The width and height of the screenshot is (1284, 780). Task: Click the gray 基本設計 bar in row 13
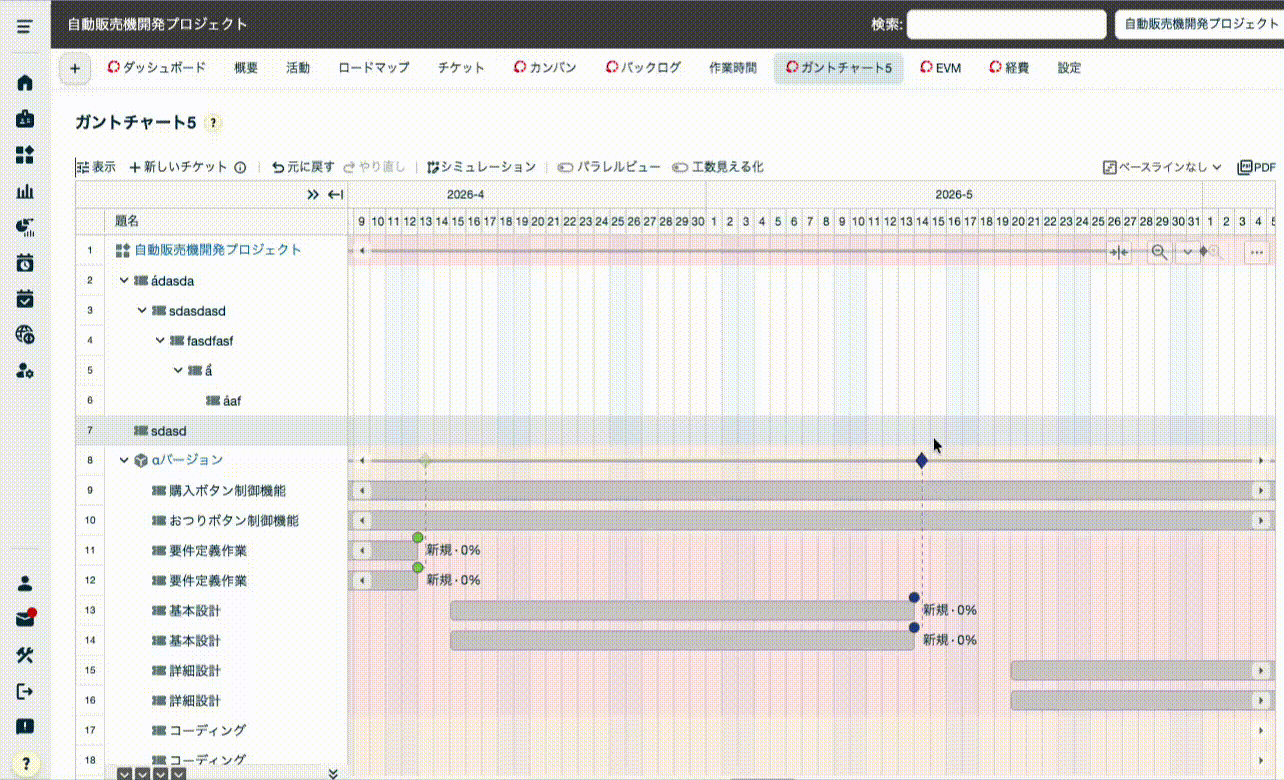pyautogui.click(x=682, y=611)
